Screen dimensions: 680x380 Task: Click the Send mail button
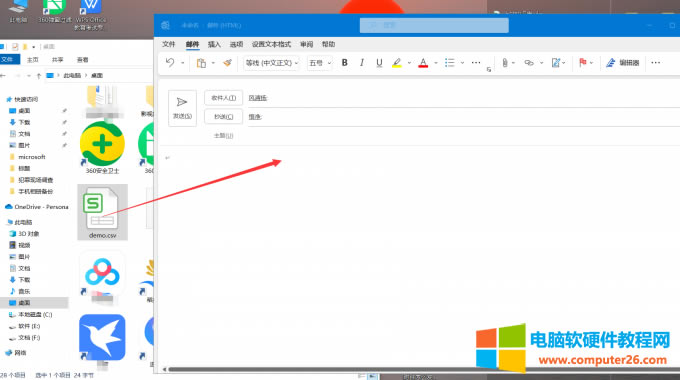click(x=182, y=108)
